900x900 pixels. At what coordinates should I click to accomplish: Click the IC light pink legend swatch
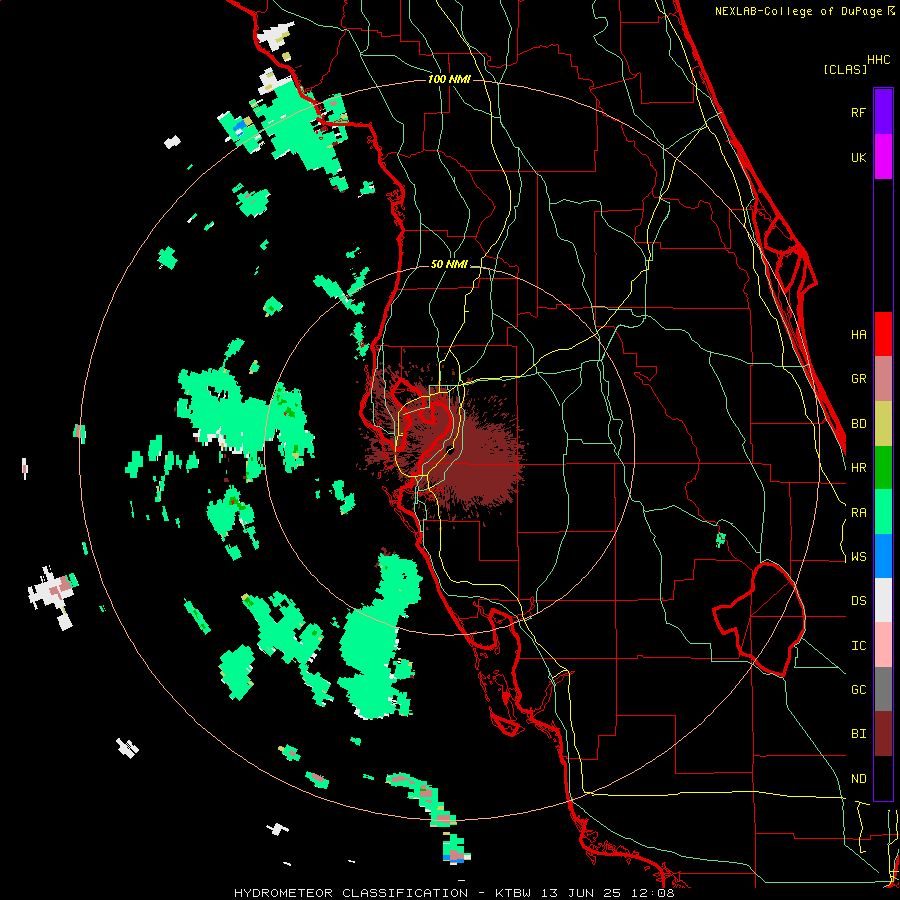click(883, 645)
